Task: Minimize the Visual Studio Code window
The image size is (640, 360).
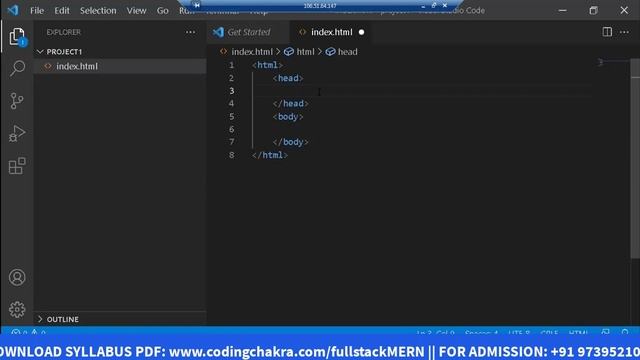Action: [x=562, y=11]
